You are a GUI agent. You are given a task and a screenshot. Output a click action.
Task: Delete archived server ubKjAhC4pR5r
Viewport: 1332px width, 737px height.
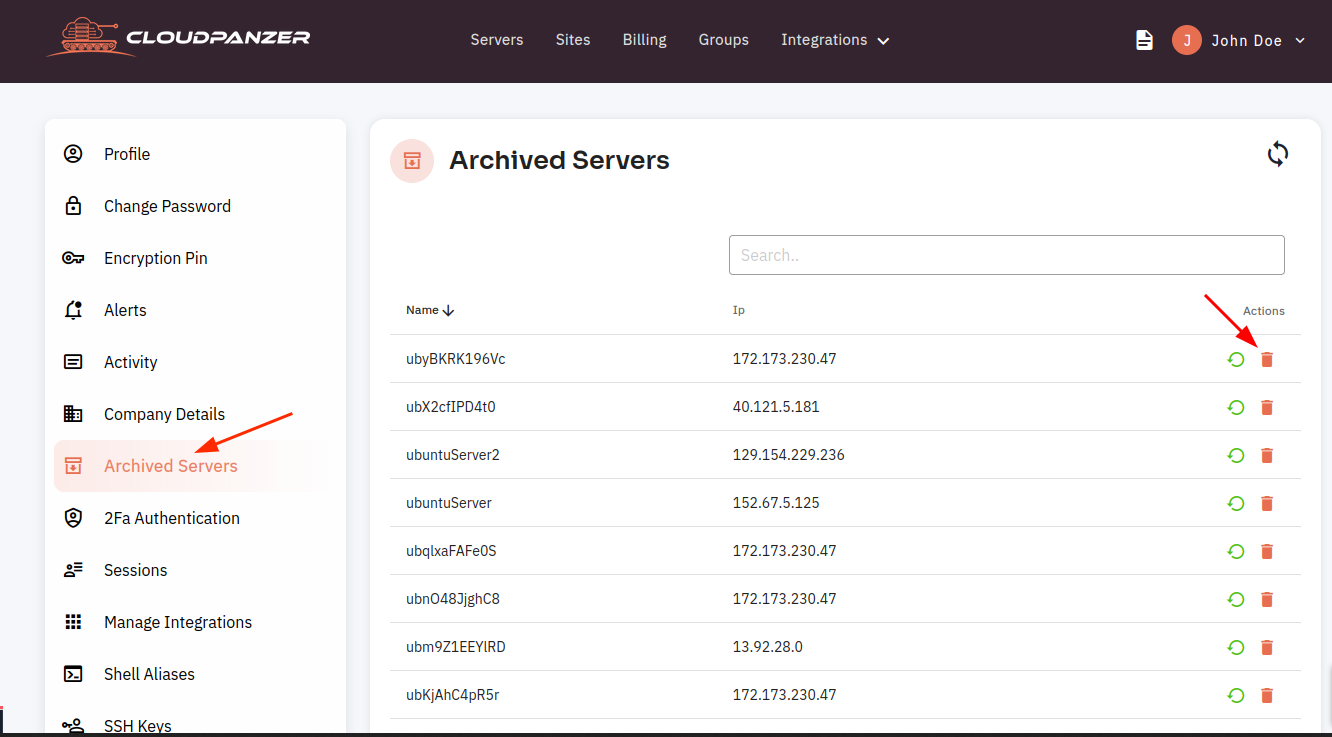click(1267, 695)
